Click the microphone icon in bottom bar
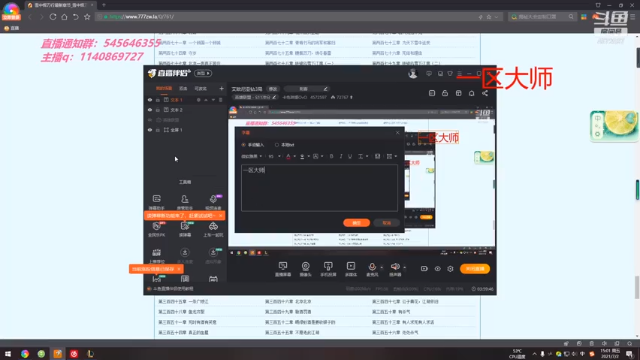Viewport: 640px width, 360px height. pos(372,267)
